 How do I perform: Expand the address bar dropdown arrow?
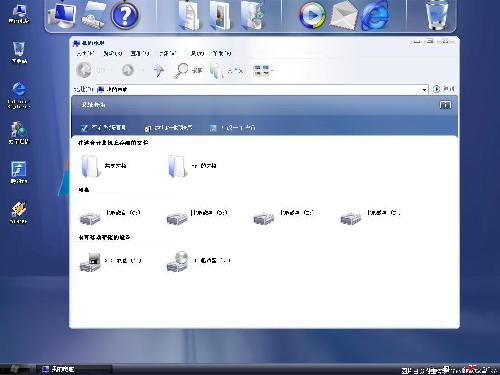point(424,89)
